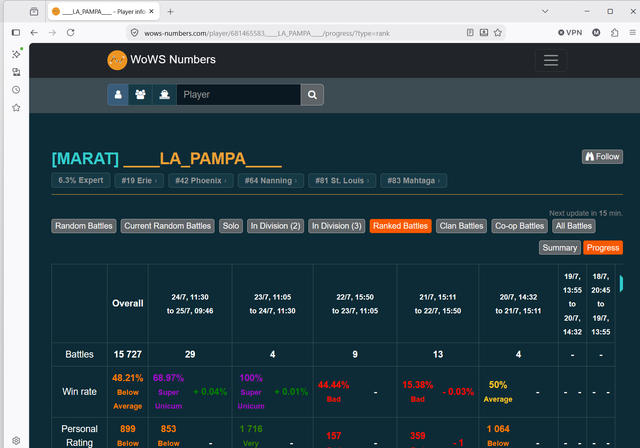Open the browser main menu icon
This screenshot has width=640, height=448.
coord(632,33)
